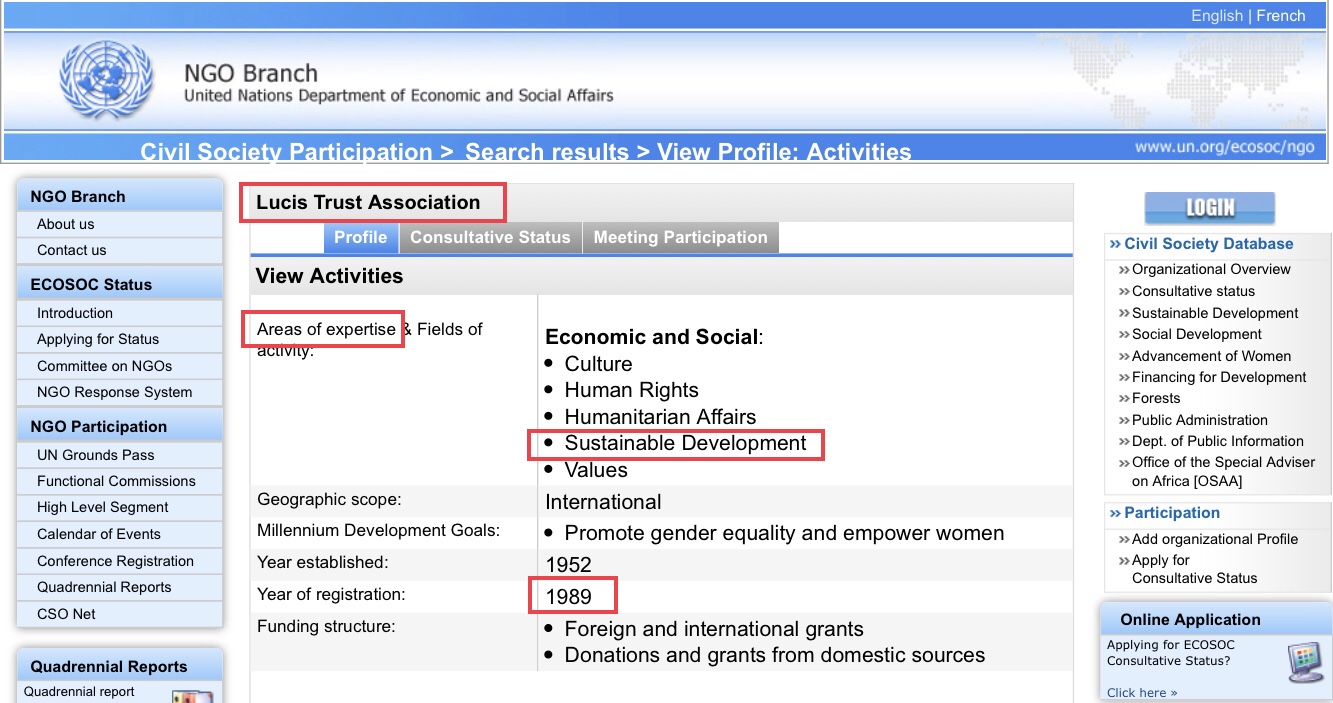Viewport: 1333px width, 703px height.
Task: Click the Values list item
Action: [596, 470]
